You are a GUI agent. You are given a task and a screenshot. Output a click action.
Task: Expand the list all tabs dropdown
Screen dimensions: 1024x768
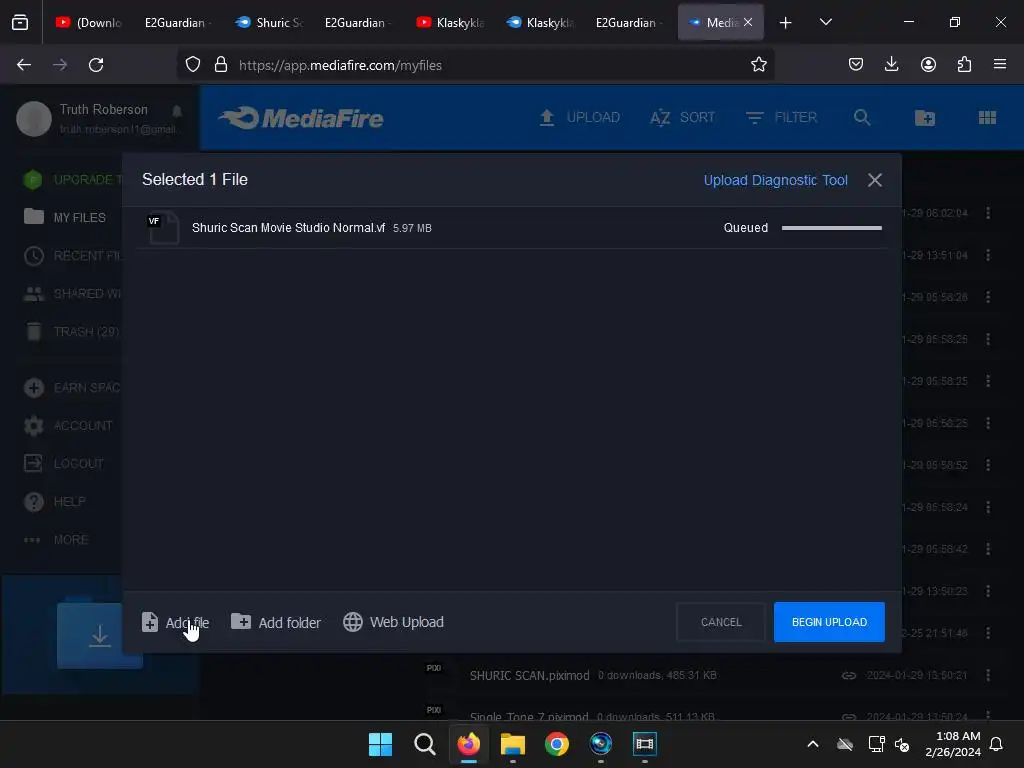pos(825,22)
